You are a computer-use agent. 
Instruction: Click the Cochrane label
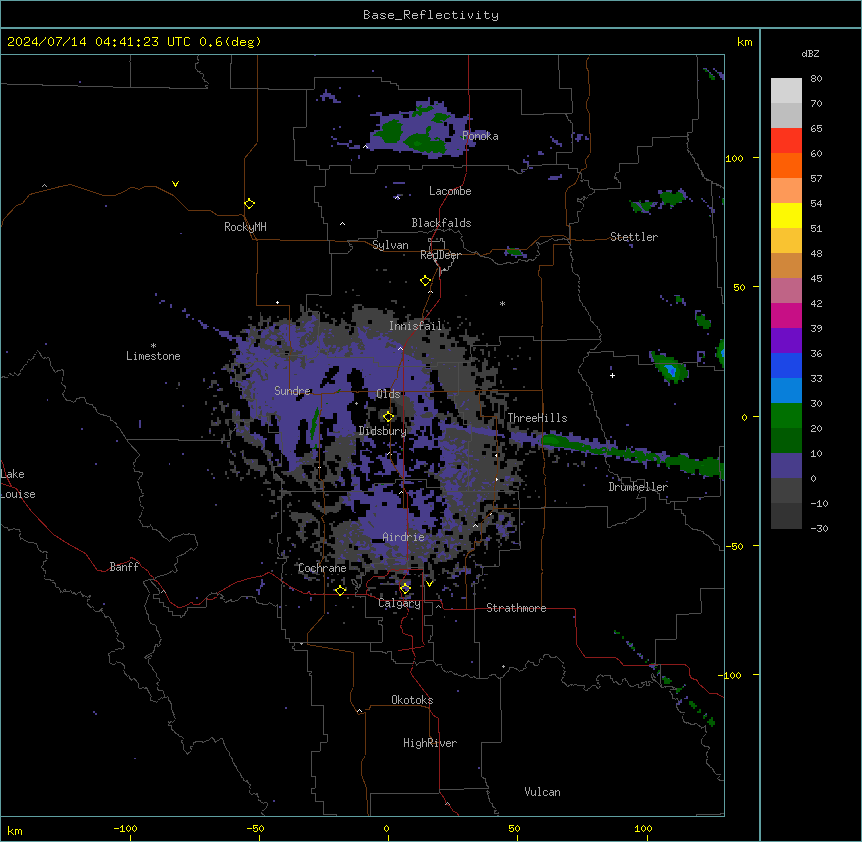(x=322, y=568)
